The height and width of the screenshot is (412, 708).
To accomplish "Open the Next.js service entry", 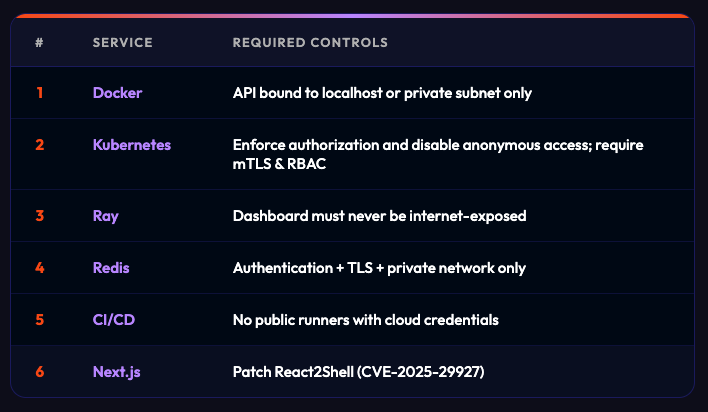I will click(116, 372).
